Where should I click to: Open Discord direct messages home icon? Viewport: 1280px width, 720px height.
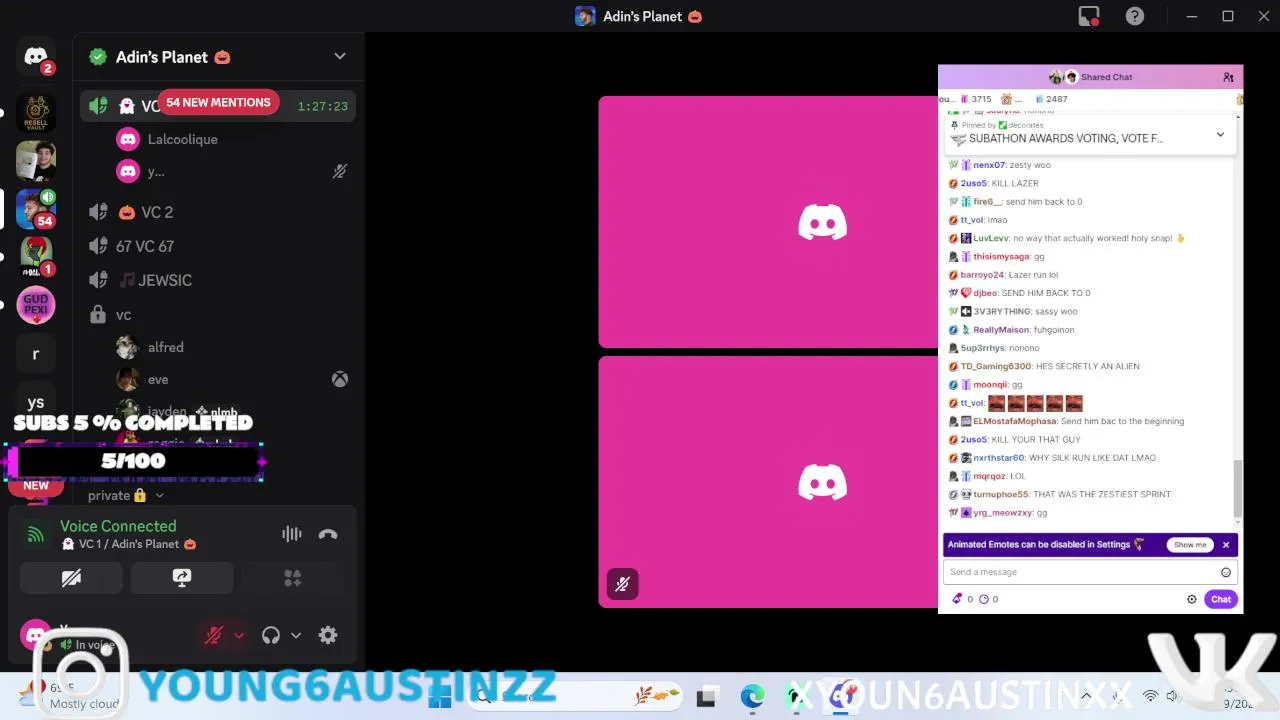[36, 57]
